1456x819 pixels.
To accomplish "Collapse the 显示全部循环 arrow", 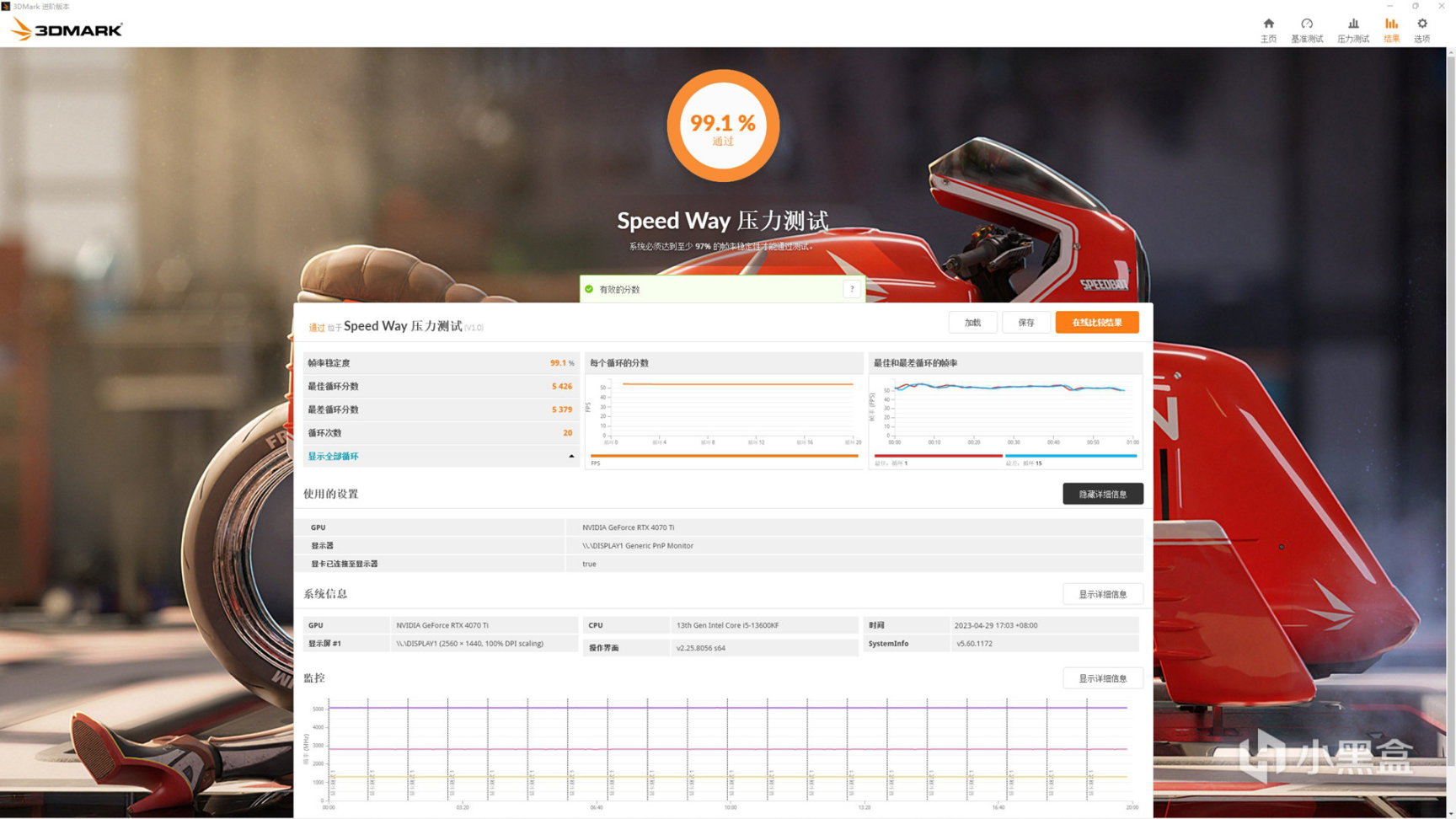I will pos(571,456).
